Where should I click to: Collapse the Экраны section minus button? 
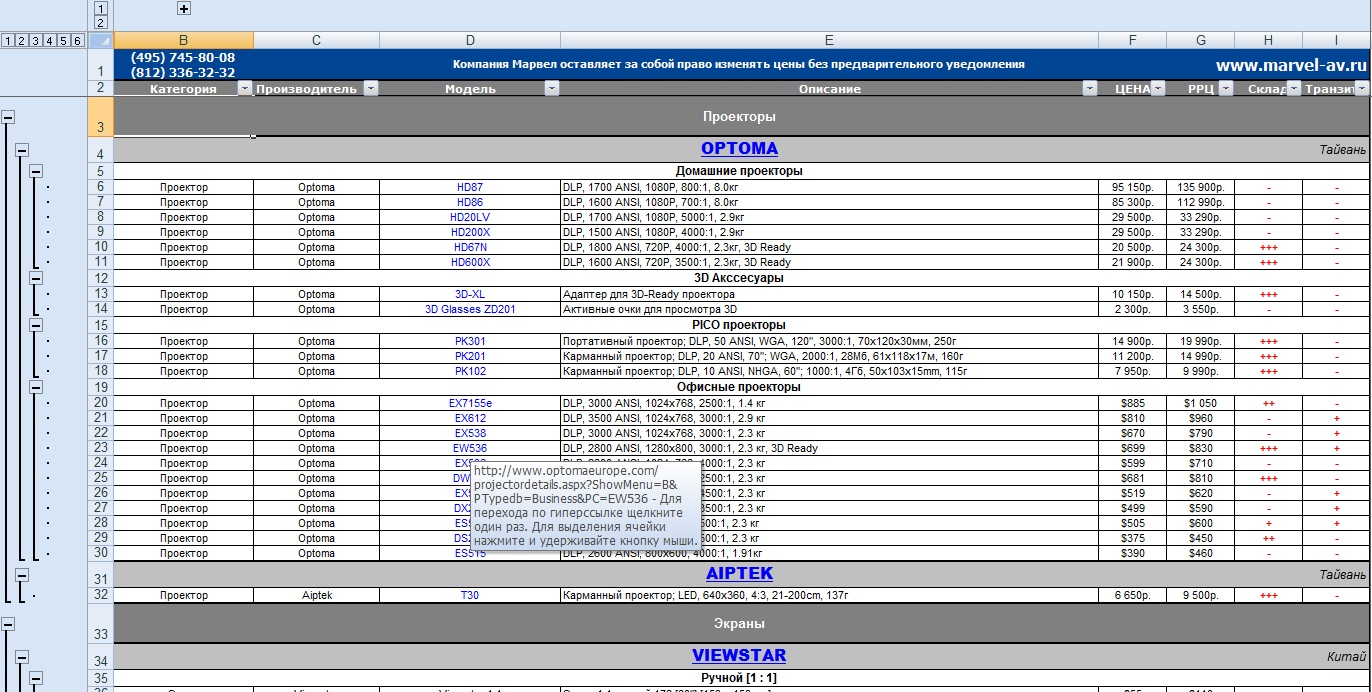(9, 624)
